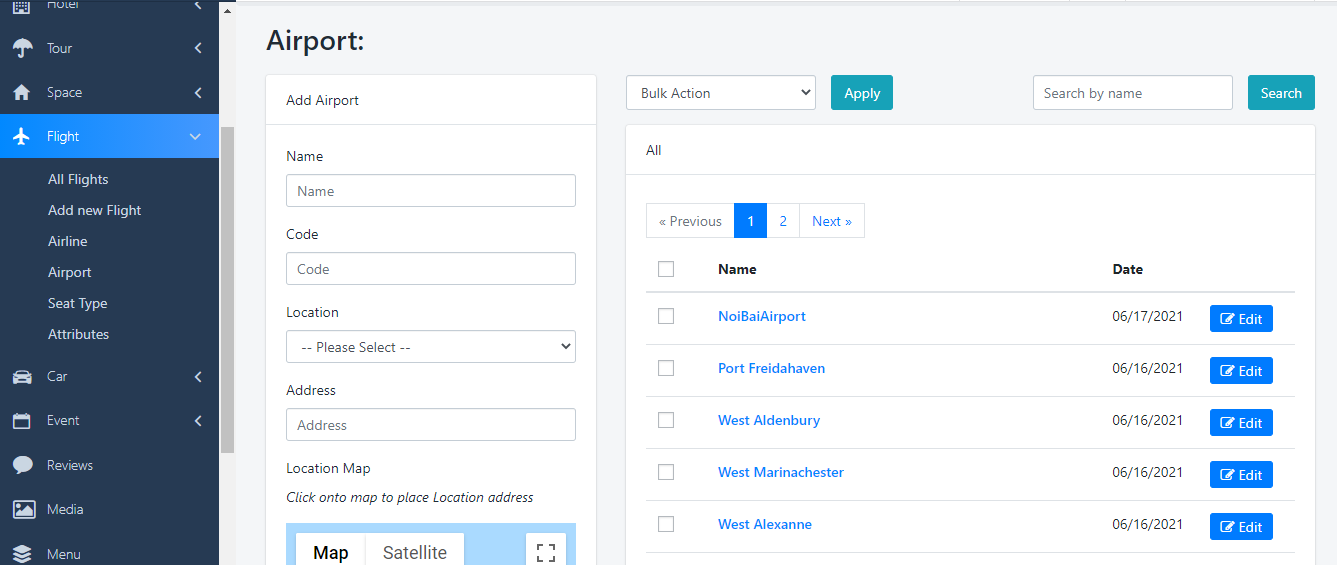The image size is (1337, 565).
Task: Click the Event calendar icon
Action: [x=22, y=421]
